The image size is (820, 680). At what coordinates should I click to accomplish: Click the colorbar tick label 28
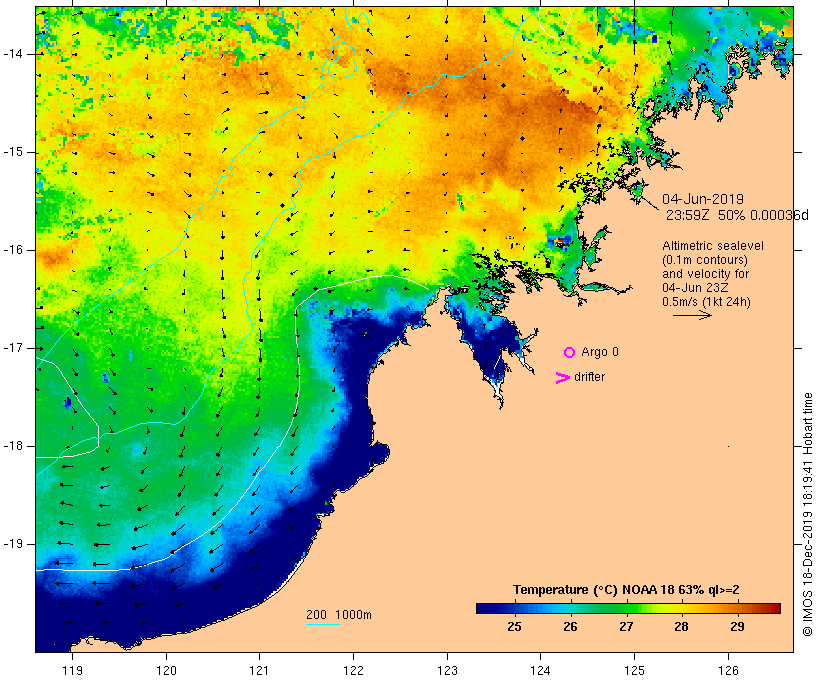[681, 627]
